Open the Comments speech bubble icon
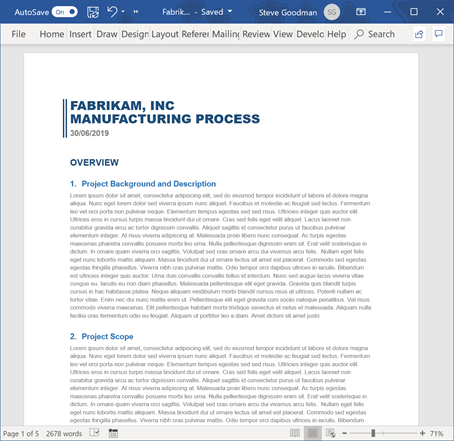 tap(439, 34)
